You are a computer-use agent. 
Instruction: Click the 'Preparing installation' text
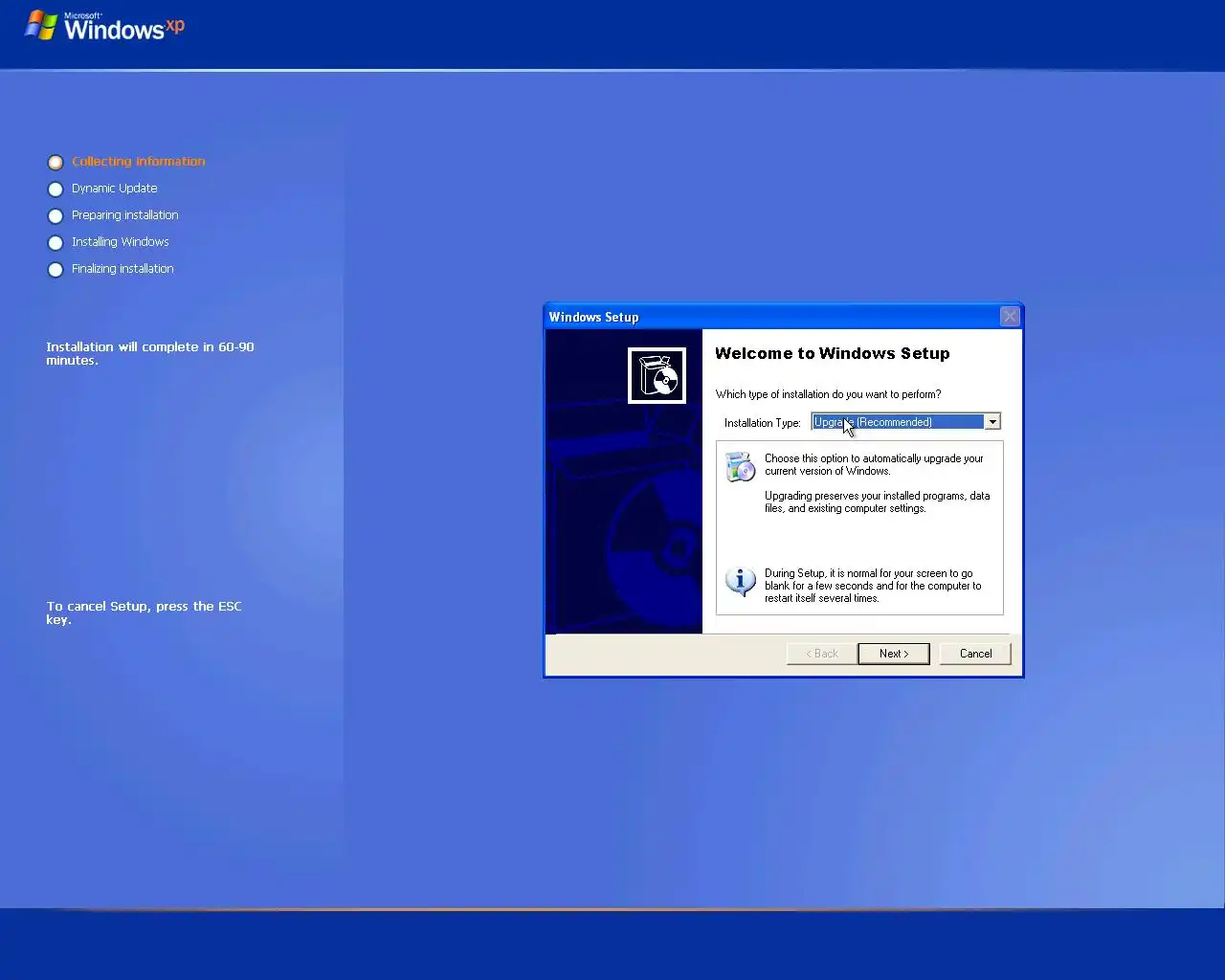pyautogui.click(x=125, y=215)
